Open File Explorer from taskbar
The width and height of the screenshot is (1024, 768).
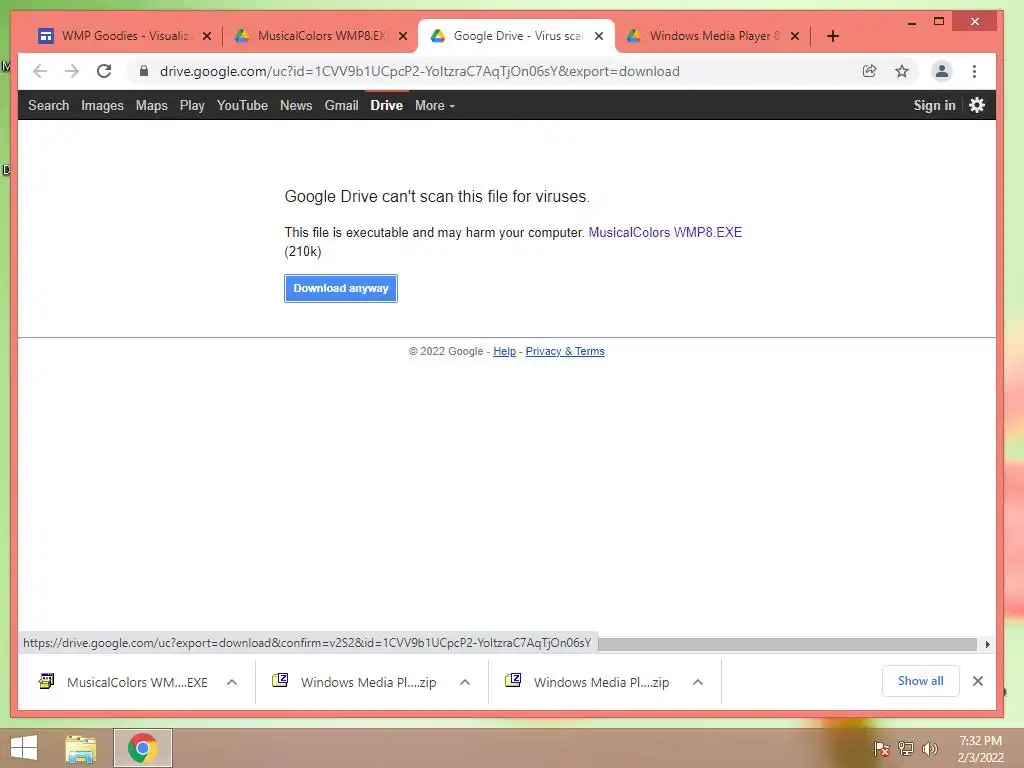coord(81,748)
